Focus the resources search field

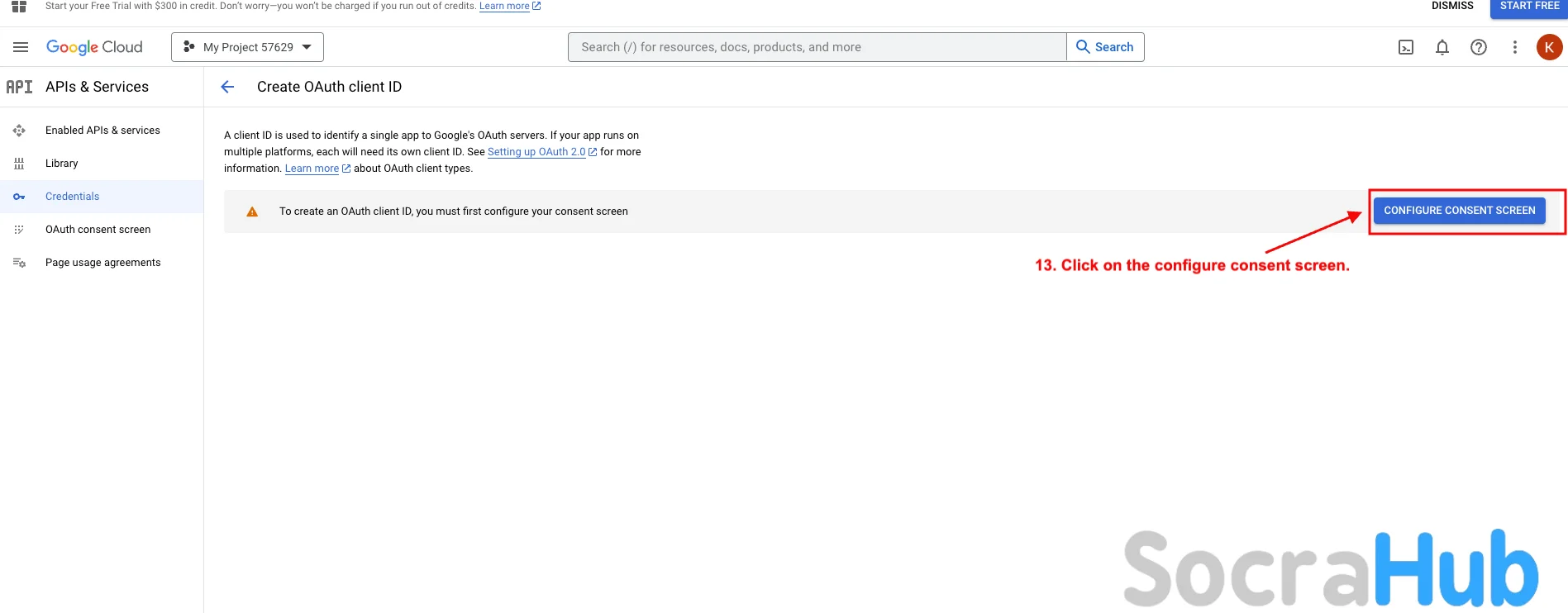tap(817, 47)
